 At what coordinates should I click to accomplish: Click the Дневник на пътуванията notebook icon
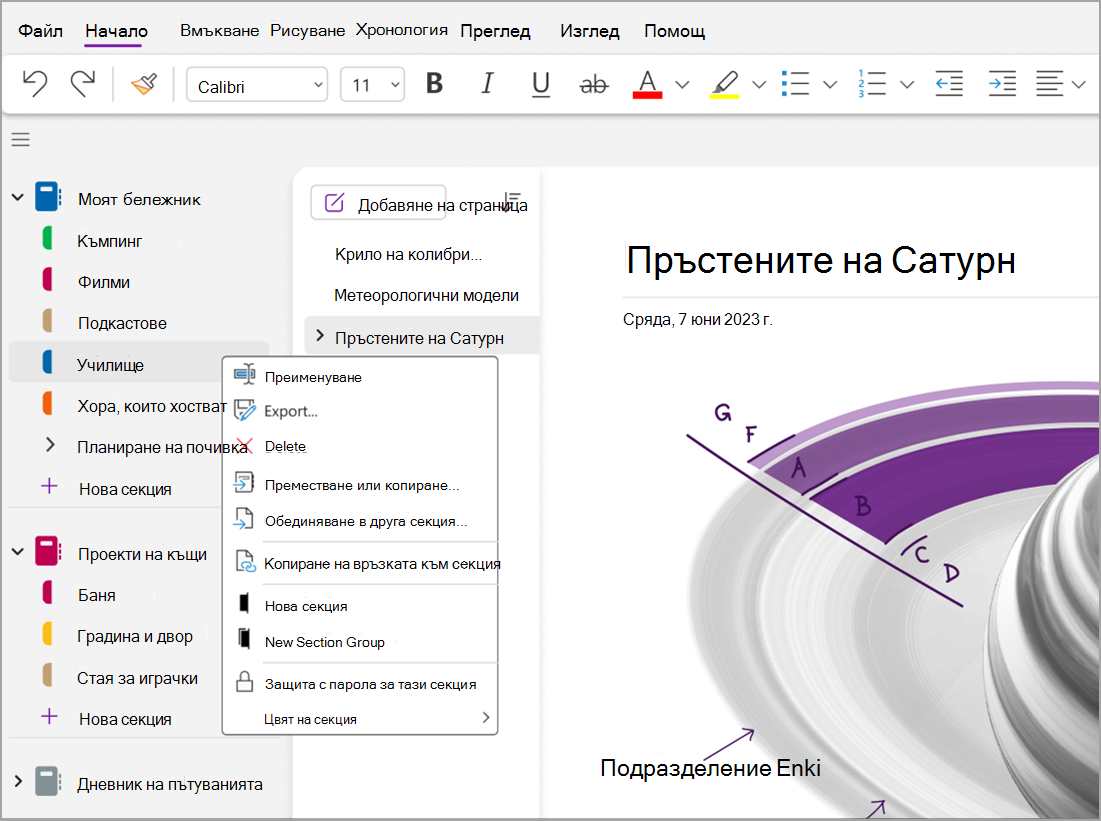pos(48,781)
